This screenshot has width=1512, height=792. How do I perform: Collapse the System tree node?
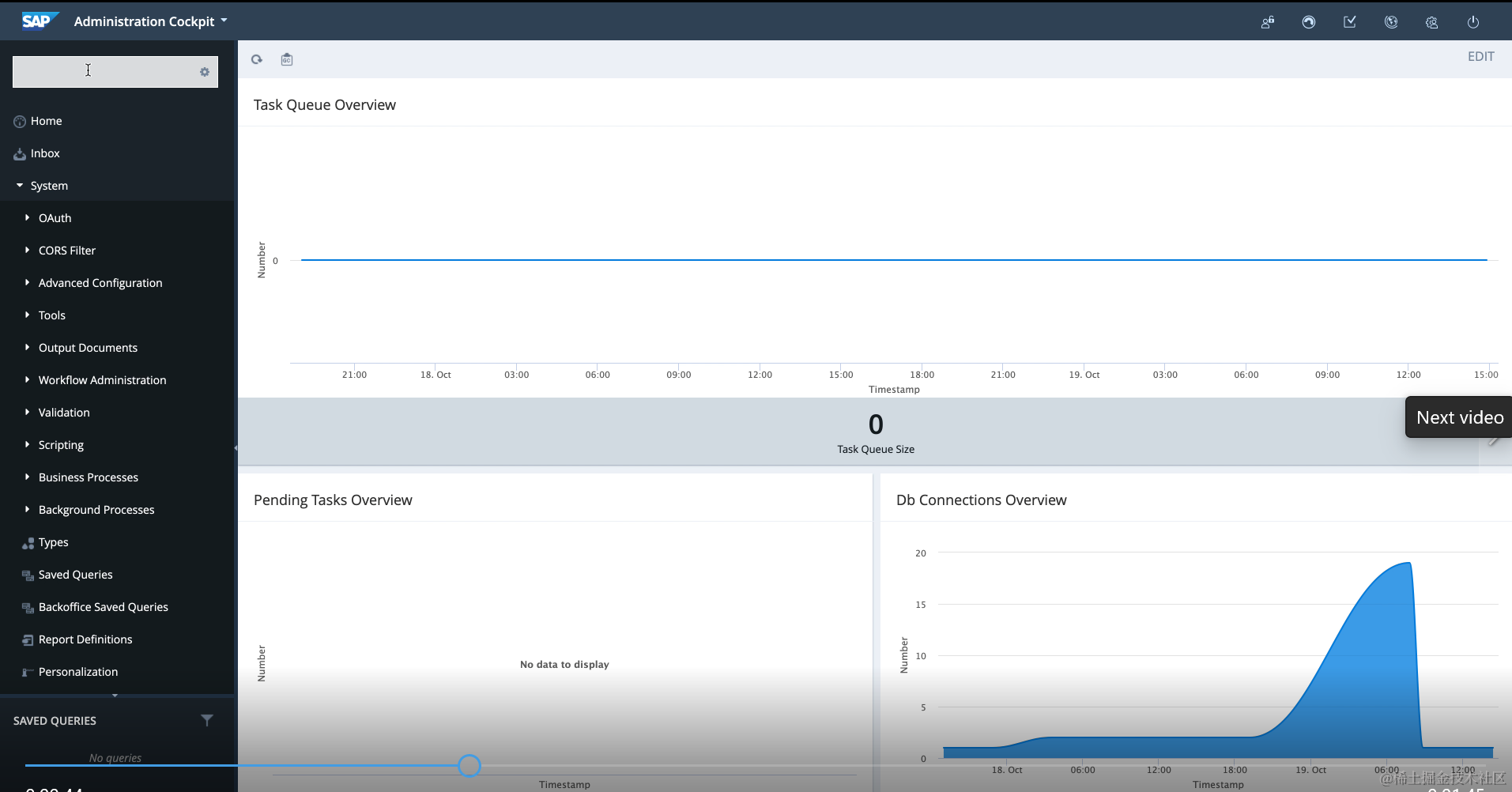click(x=20, y=185)
